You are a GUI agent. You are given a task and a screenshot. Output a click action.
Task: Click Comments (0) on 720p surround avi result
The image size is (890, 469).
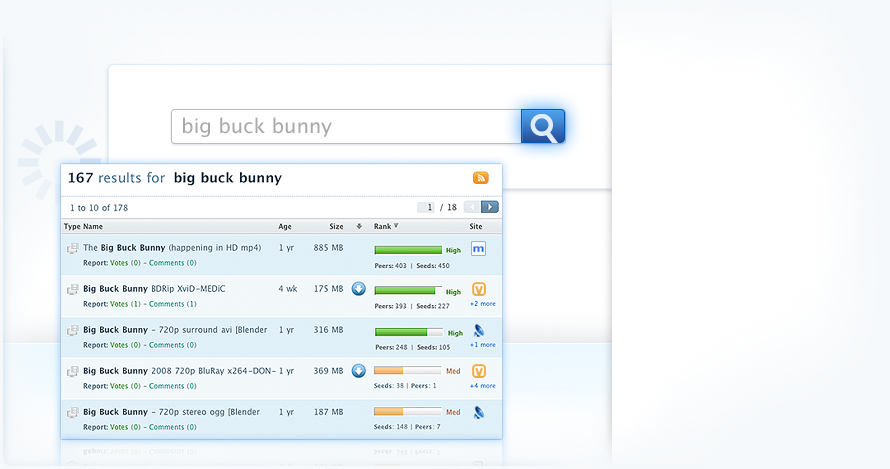coord(173,345)
